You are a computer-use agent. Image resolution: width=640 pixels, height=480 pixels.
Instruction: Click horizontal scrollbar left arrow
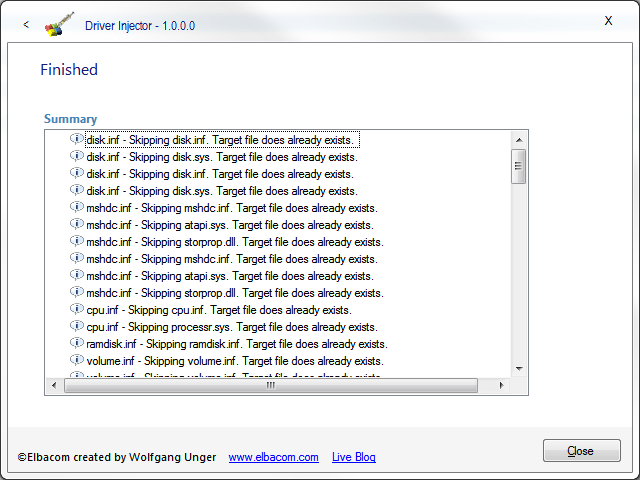(54, 386)
